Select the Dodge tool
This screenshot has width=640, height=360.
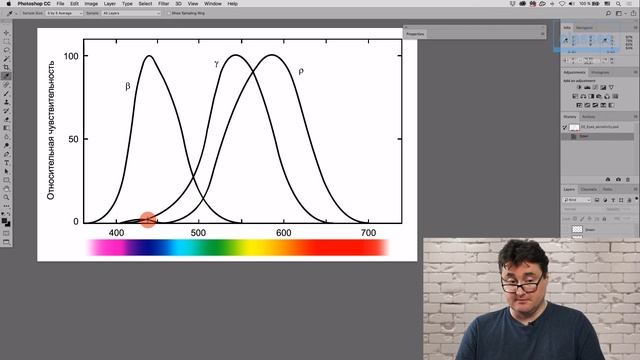coord(6,145)
